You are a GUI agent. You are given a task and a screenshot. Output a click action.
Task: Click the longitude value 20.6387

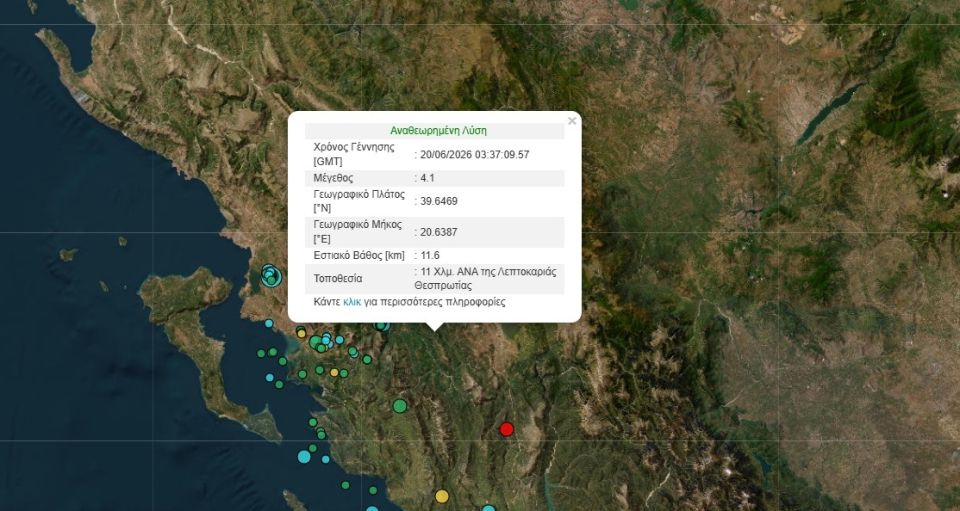click(439, 232)
